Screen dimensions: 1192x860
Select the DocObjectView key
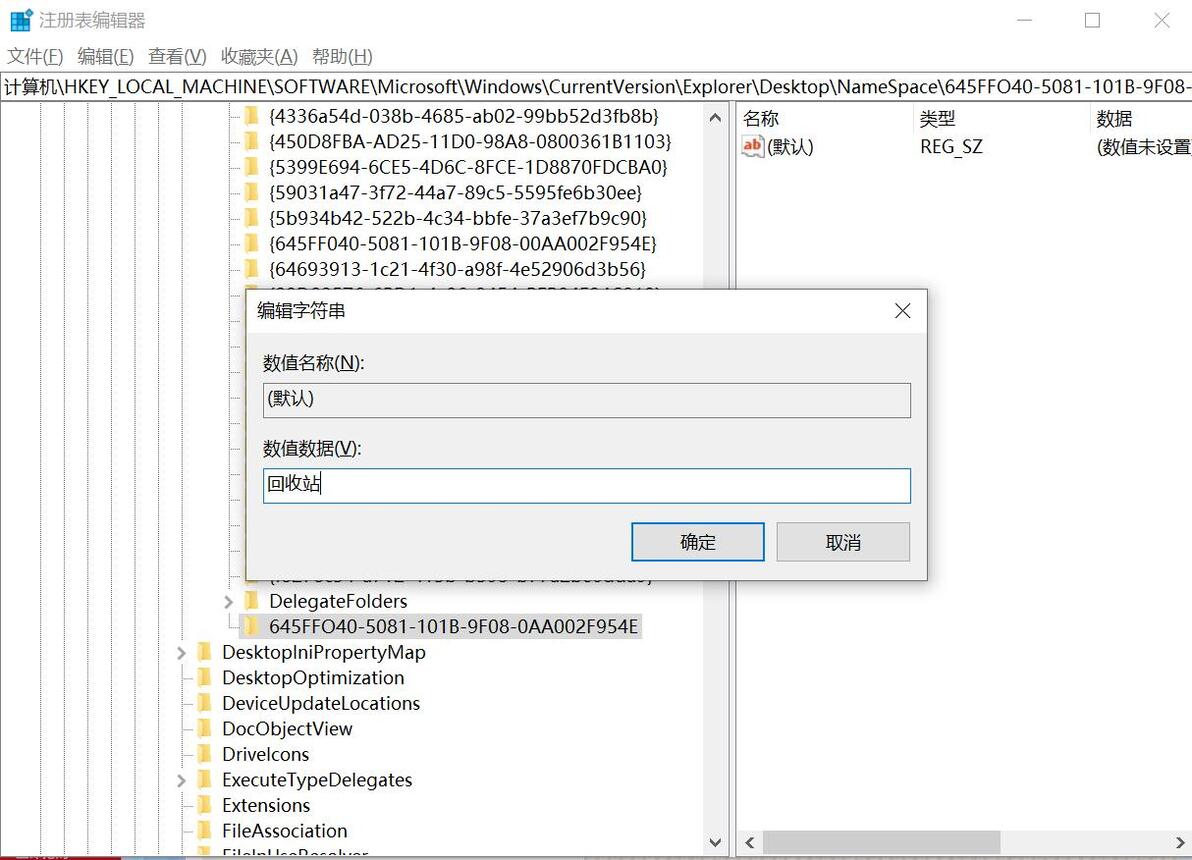coord(287,728)
